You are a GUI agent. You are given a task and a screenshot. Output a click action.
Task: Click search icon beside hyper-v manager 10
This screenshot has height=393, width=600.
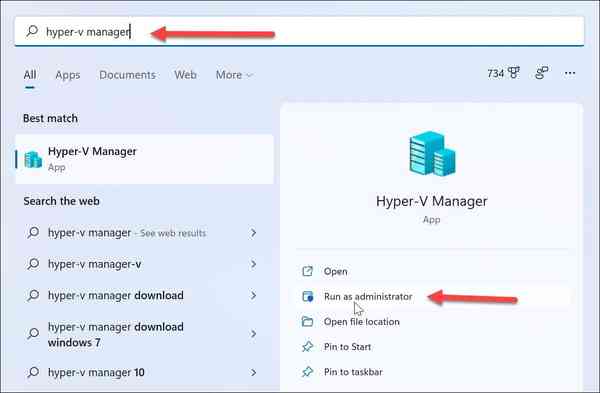[x=33, y=372]
